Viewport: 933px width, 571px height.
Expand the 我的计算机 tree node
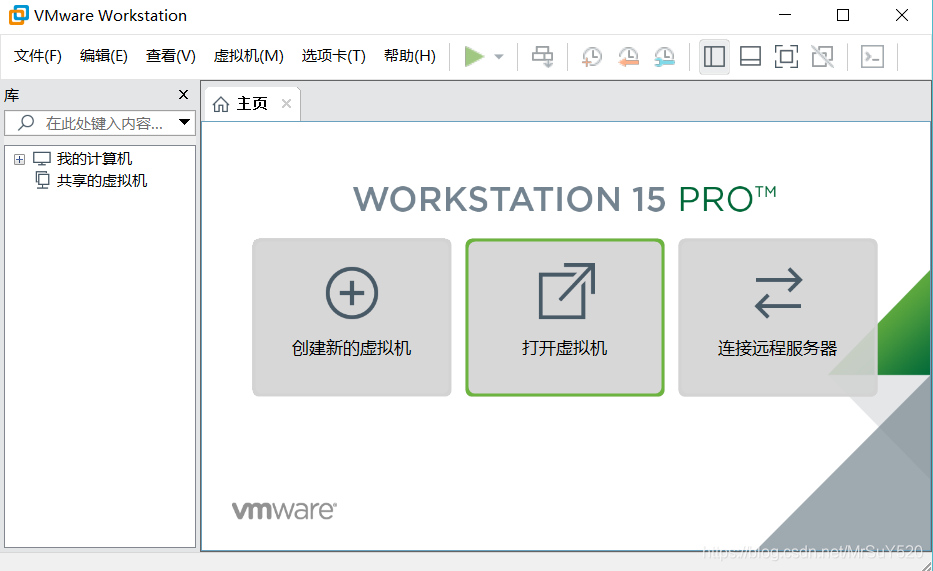click(x=20, y=159)
